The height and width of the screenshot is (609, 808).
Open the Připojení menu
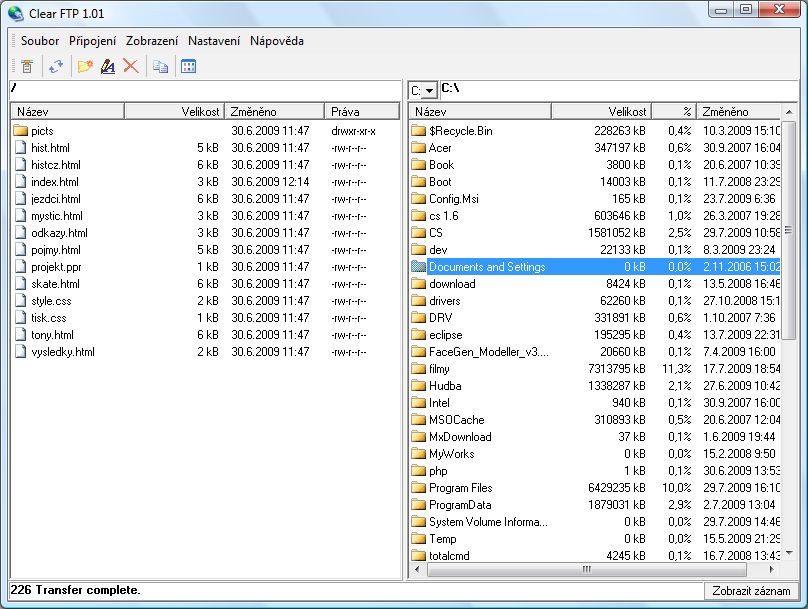pyautogui.click(x=93, y=41)
